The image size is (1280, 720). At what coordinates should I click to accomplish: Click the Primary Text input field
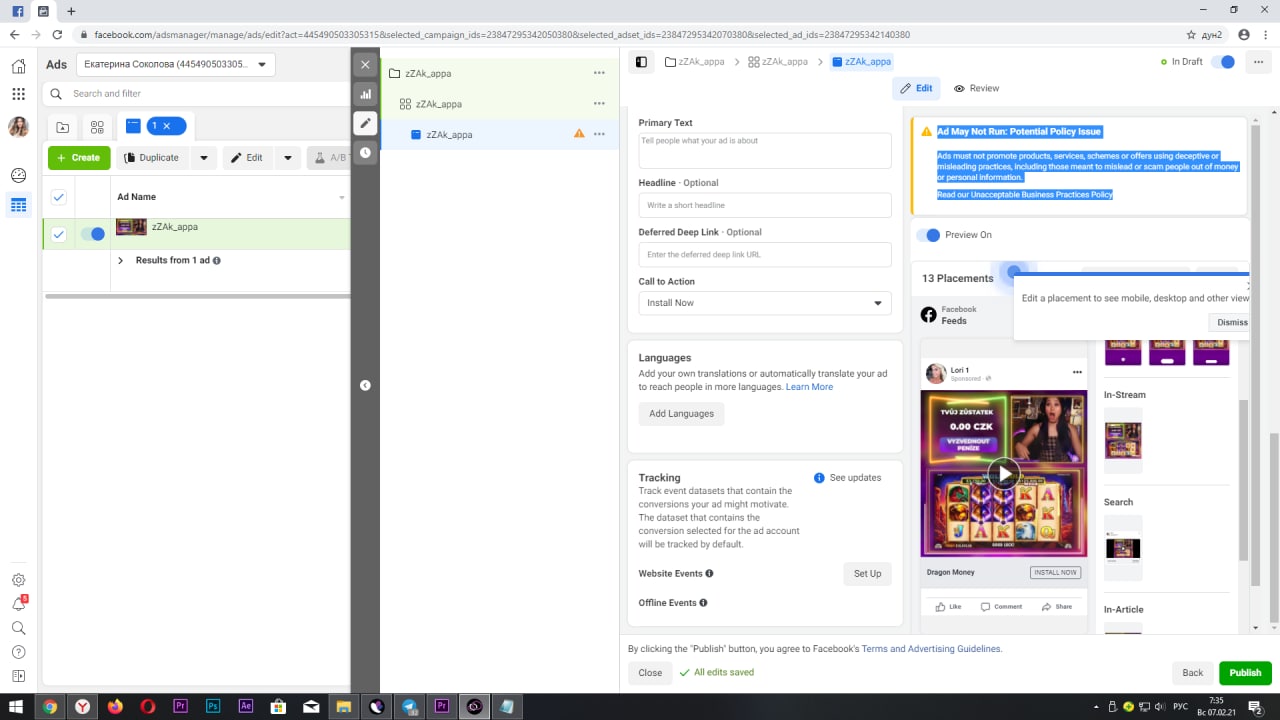coord(765,151)
